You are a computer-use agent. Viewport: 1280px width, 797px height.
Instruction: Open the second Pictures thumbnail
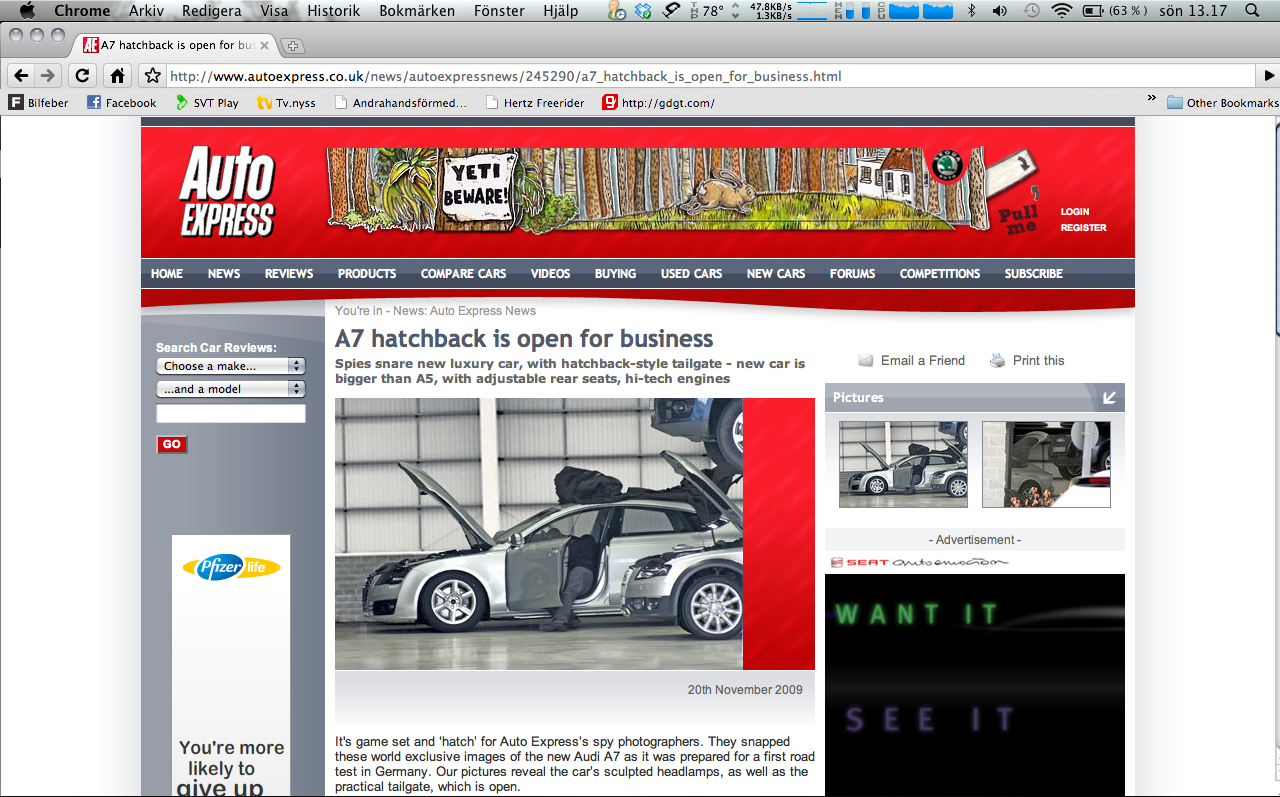[x=1046, y=464]
